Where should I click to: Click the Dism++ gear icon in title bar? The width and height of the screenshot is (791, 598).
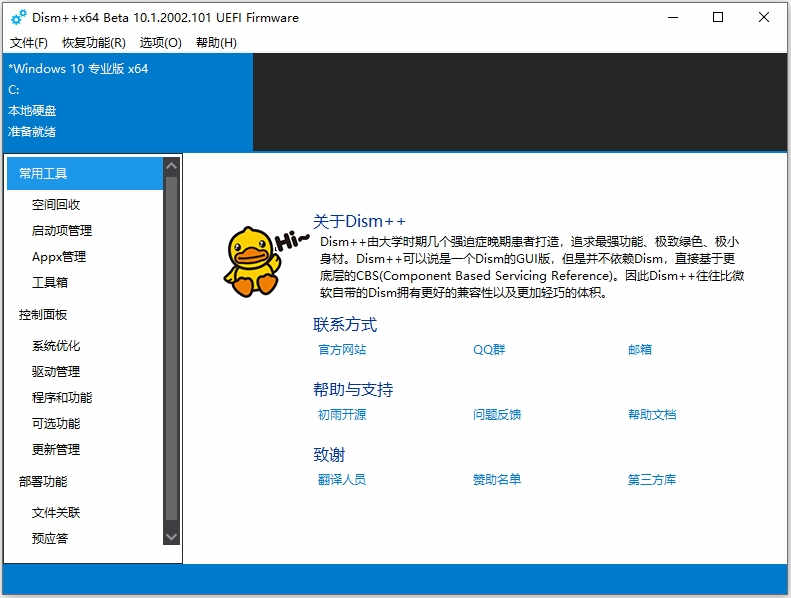click(18, 17)
